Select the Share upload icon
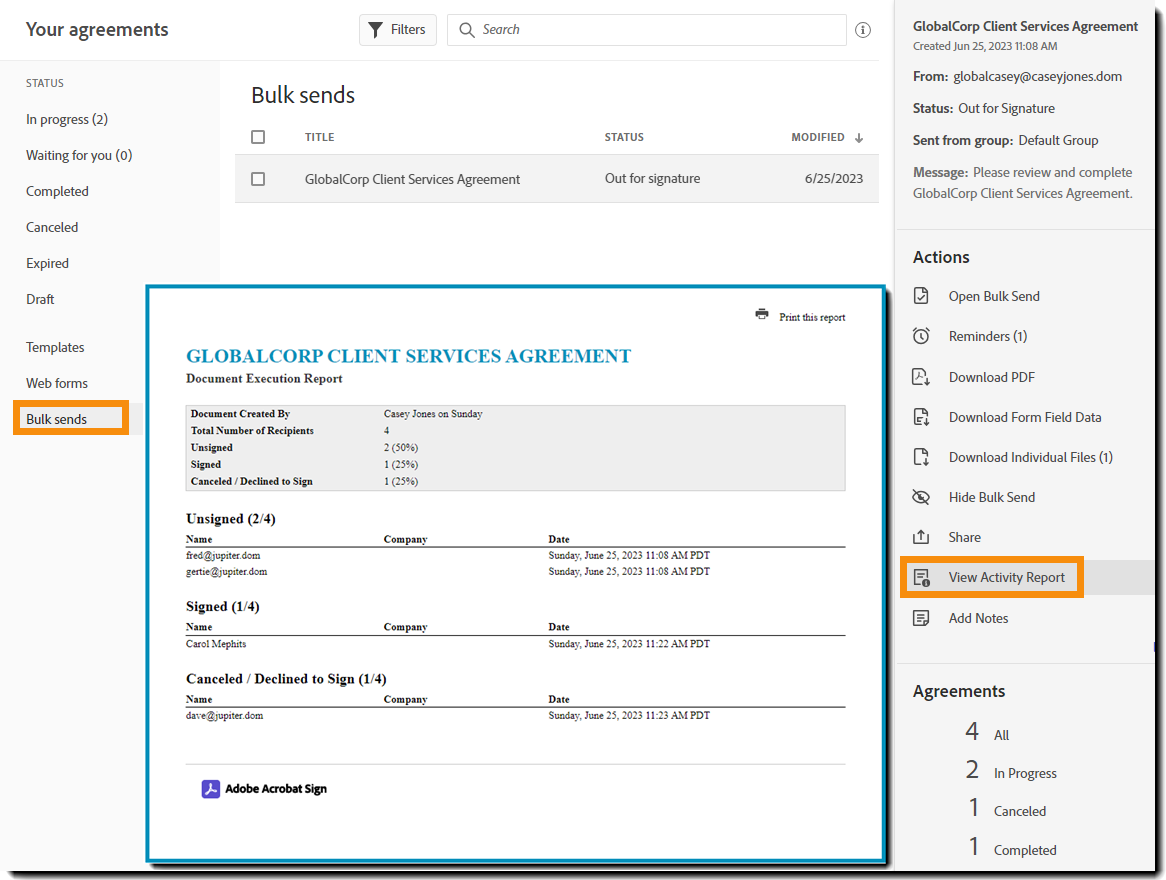The image size is (1166, 880). (x=921, y=537)
